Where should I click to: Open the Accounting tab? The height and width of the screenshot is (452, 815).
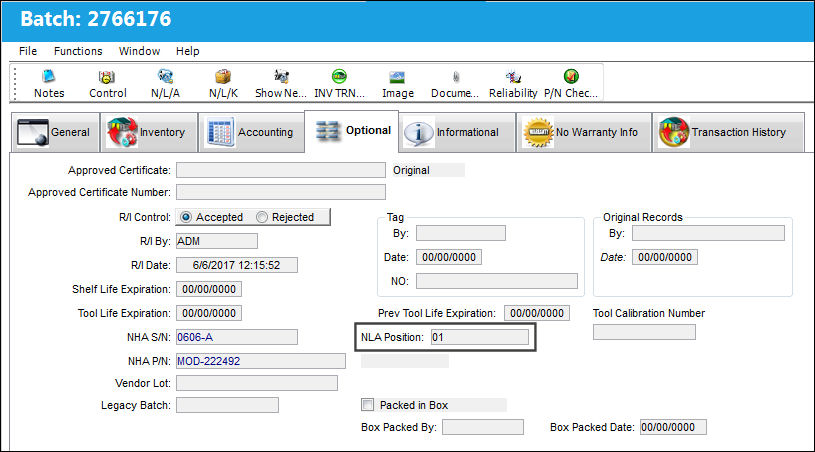pos(251,132)
